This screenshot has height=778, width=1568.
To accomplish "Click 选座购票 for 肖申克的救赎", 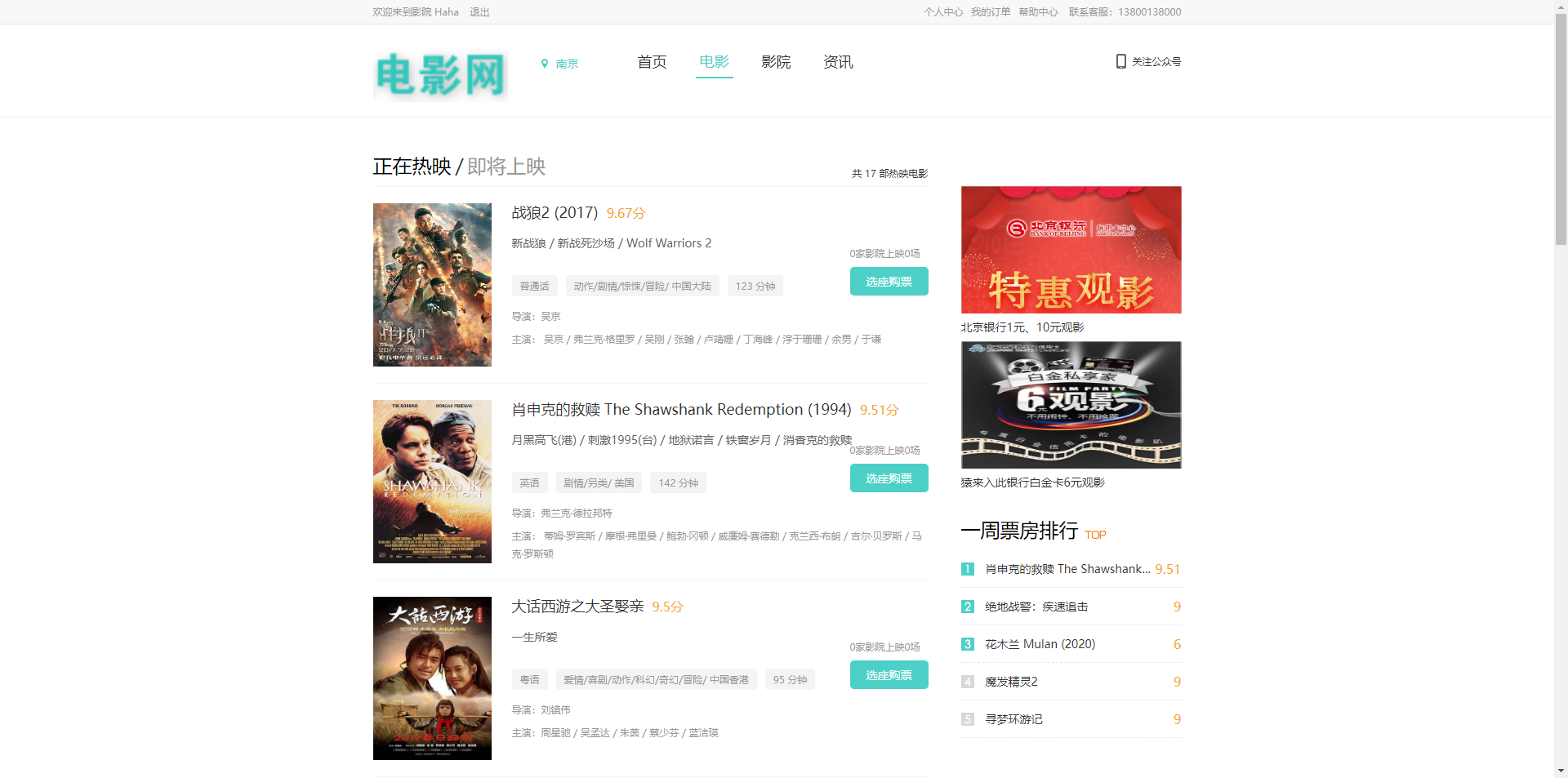I will (889, 478).
